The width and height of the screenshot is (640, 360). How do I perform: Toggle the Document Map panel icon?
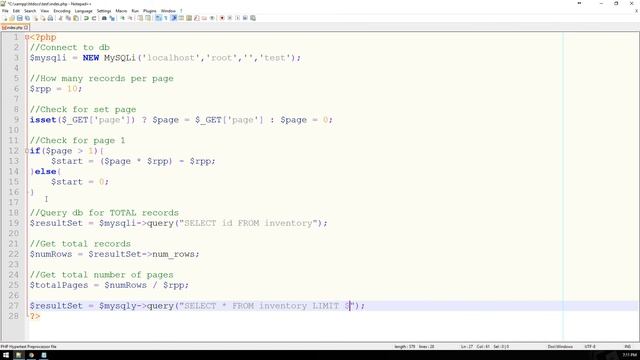coord(189,18)
